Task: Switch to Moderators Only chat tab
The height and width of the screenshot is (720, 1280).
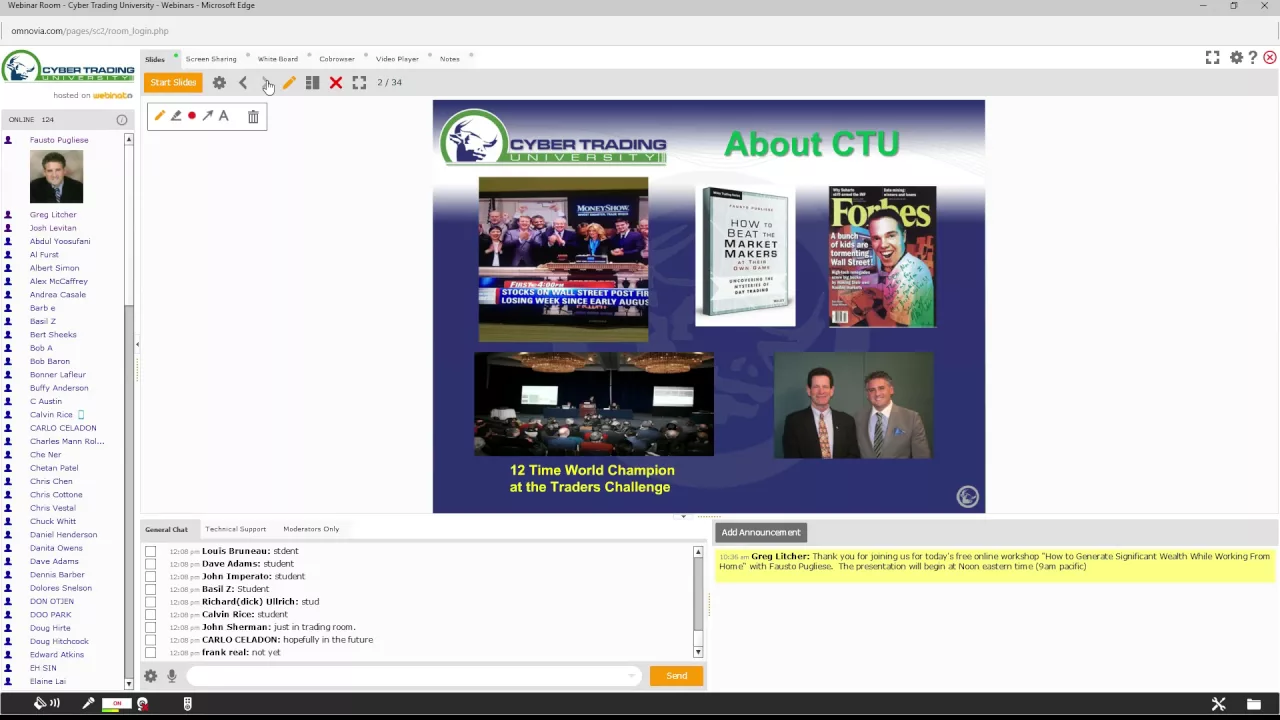Action: 311,529
